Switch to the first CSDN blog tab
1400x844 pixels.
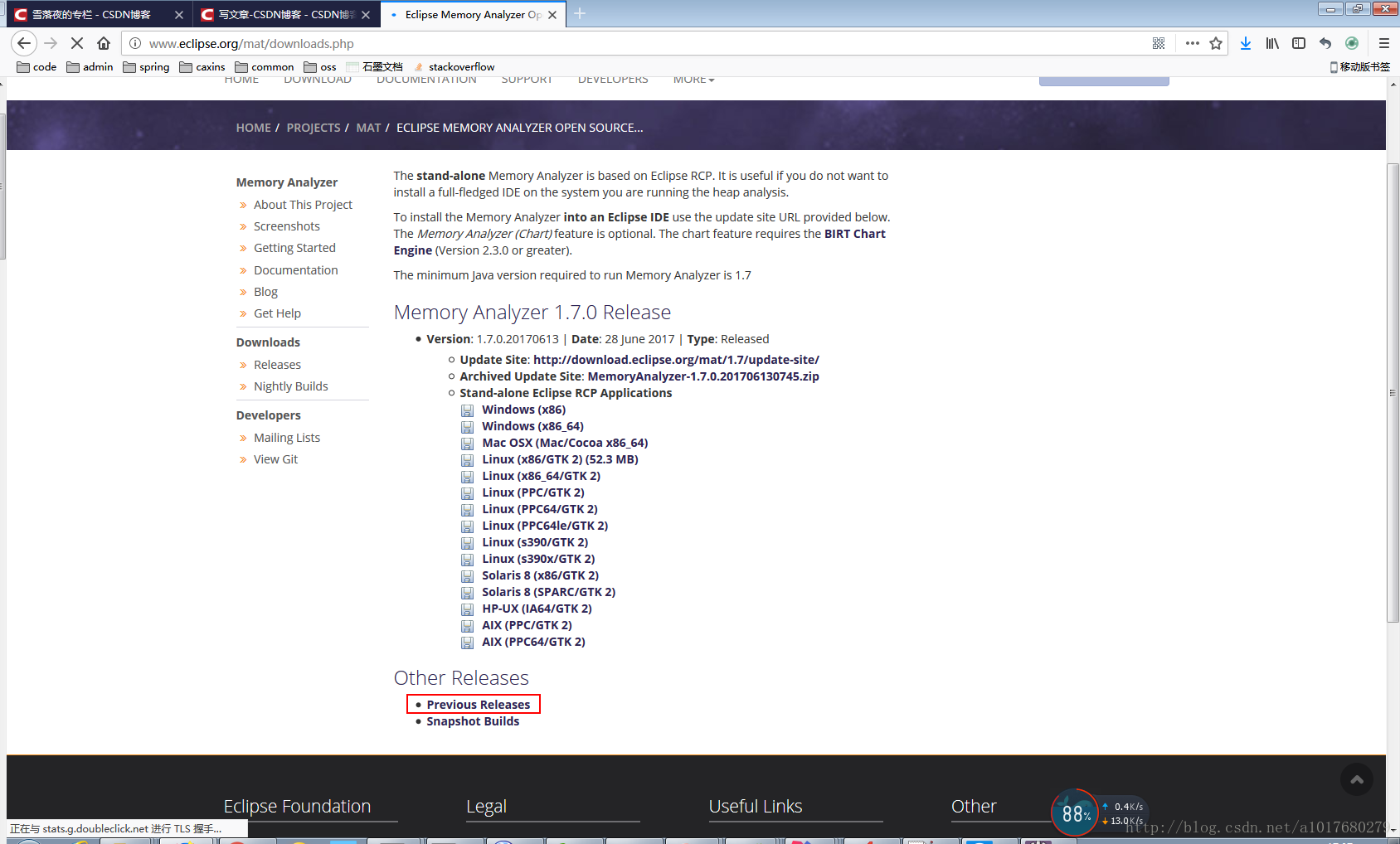(91, 15)
